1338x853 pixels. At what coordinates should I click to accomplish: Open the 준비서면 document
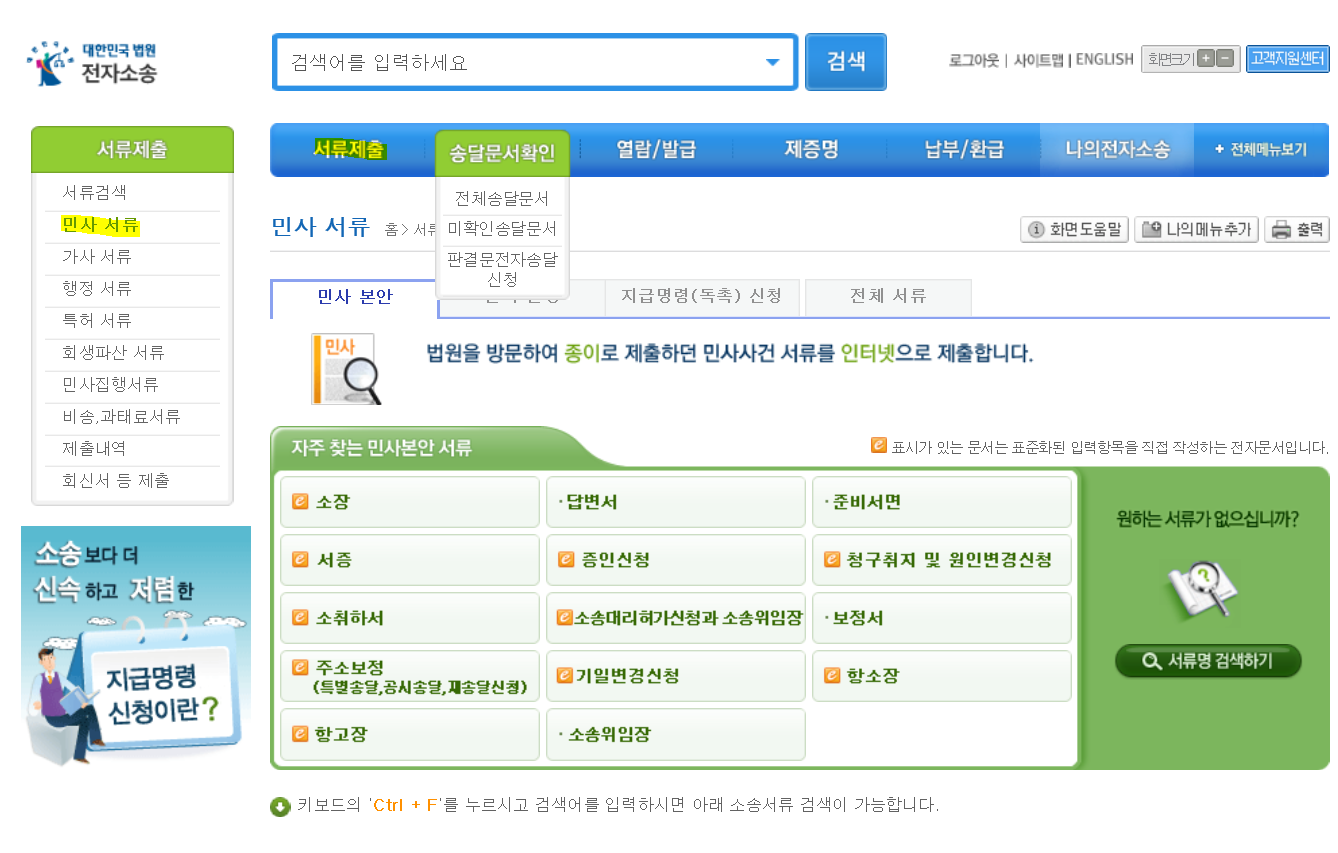click(942, 502)
